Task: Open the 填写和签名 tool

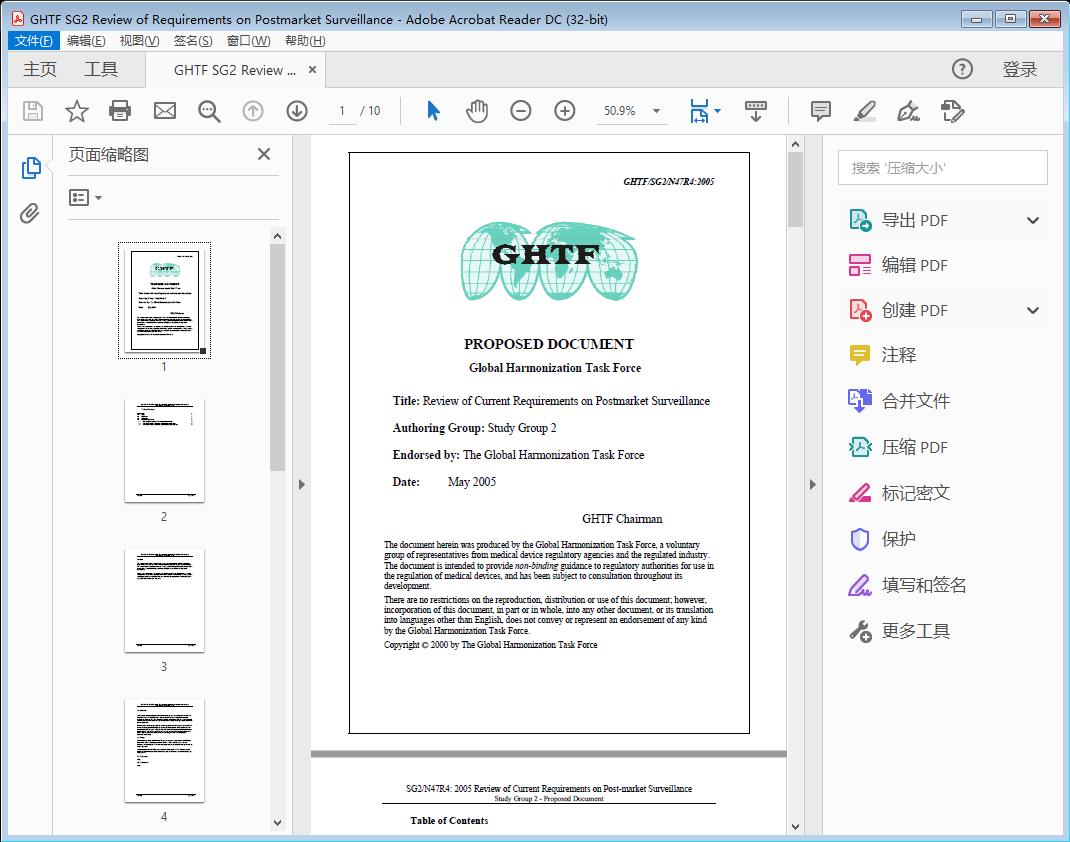Action: tap(907, 585)
